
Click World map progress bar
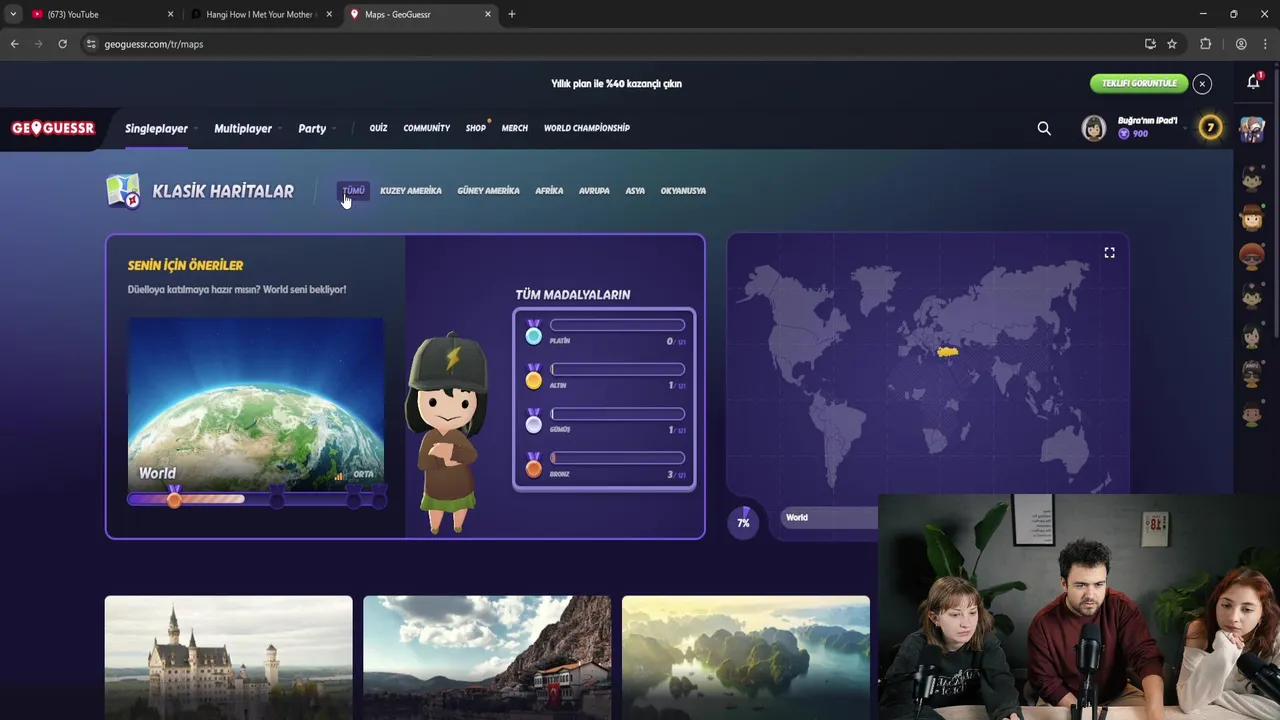pos(256,498)
